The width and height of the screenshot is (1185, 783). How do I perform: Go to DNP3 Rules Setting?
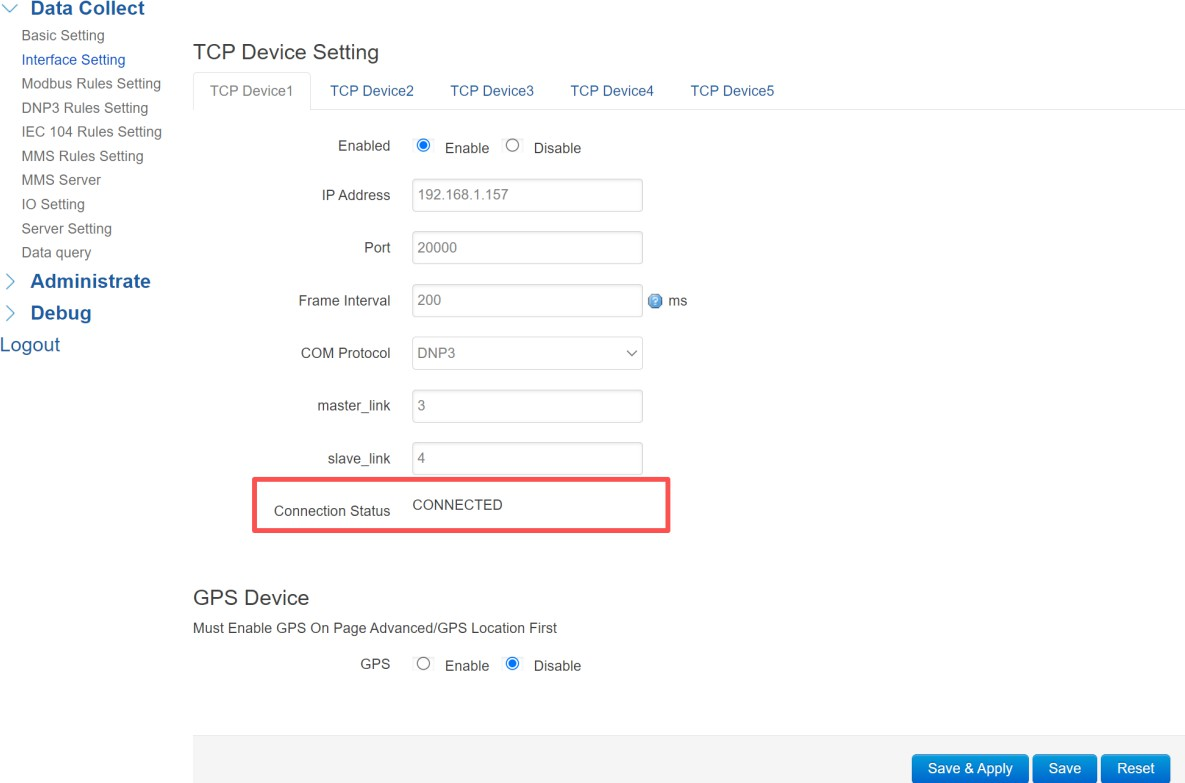84,108
